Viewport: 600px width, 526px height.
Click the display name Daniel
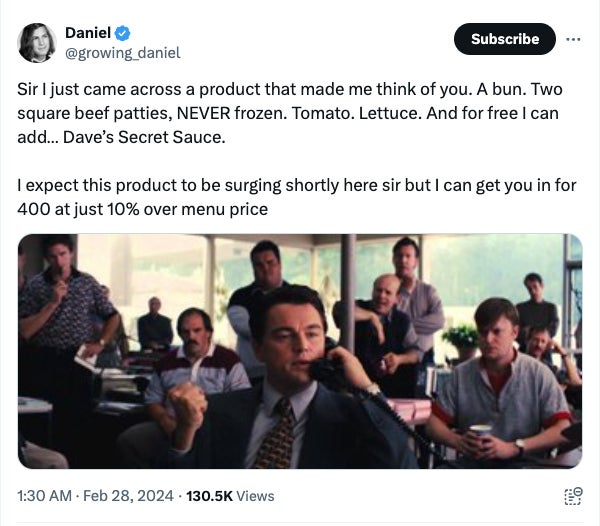tap(88, 34)
